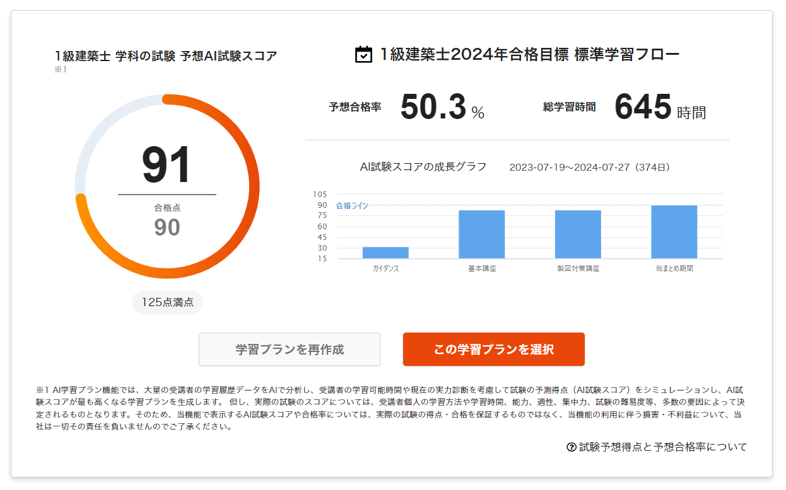The height and width of the screenshot is (490, 786).
Task: Click the third blue bar in the growth chart
Action: click(x=578, y=234)
